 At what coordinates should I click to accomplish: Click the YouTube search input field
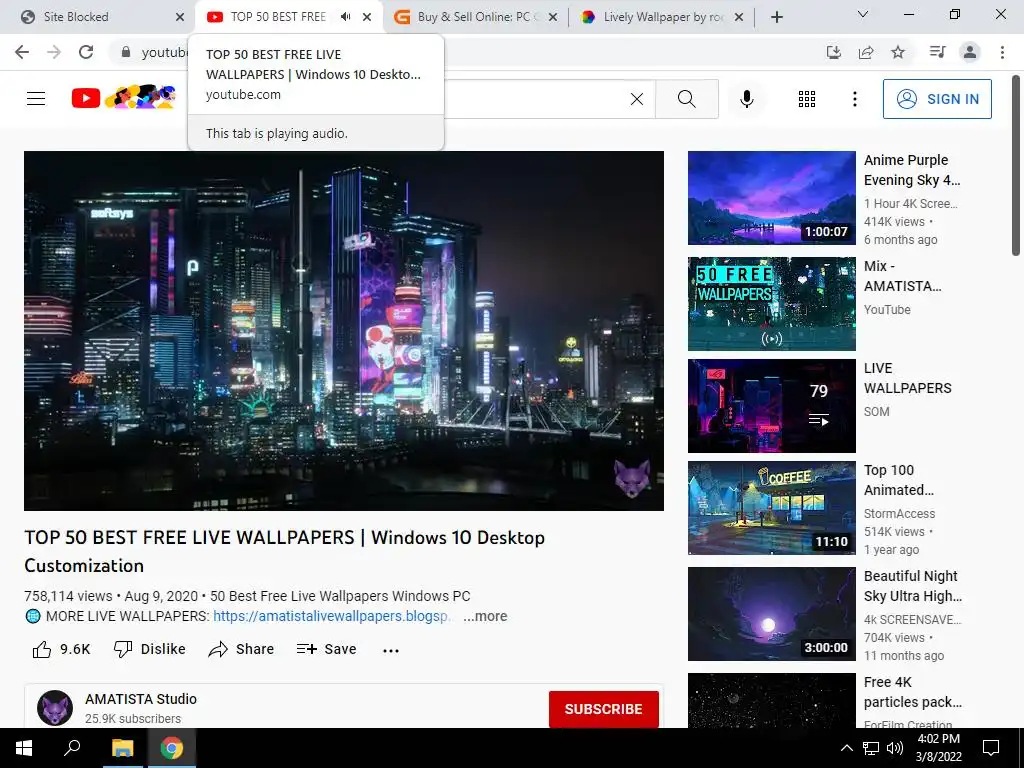(x=536, y=99)
